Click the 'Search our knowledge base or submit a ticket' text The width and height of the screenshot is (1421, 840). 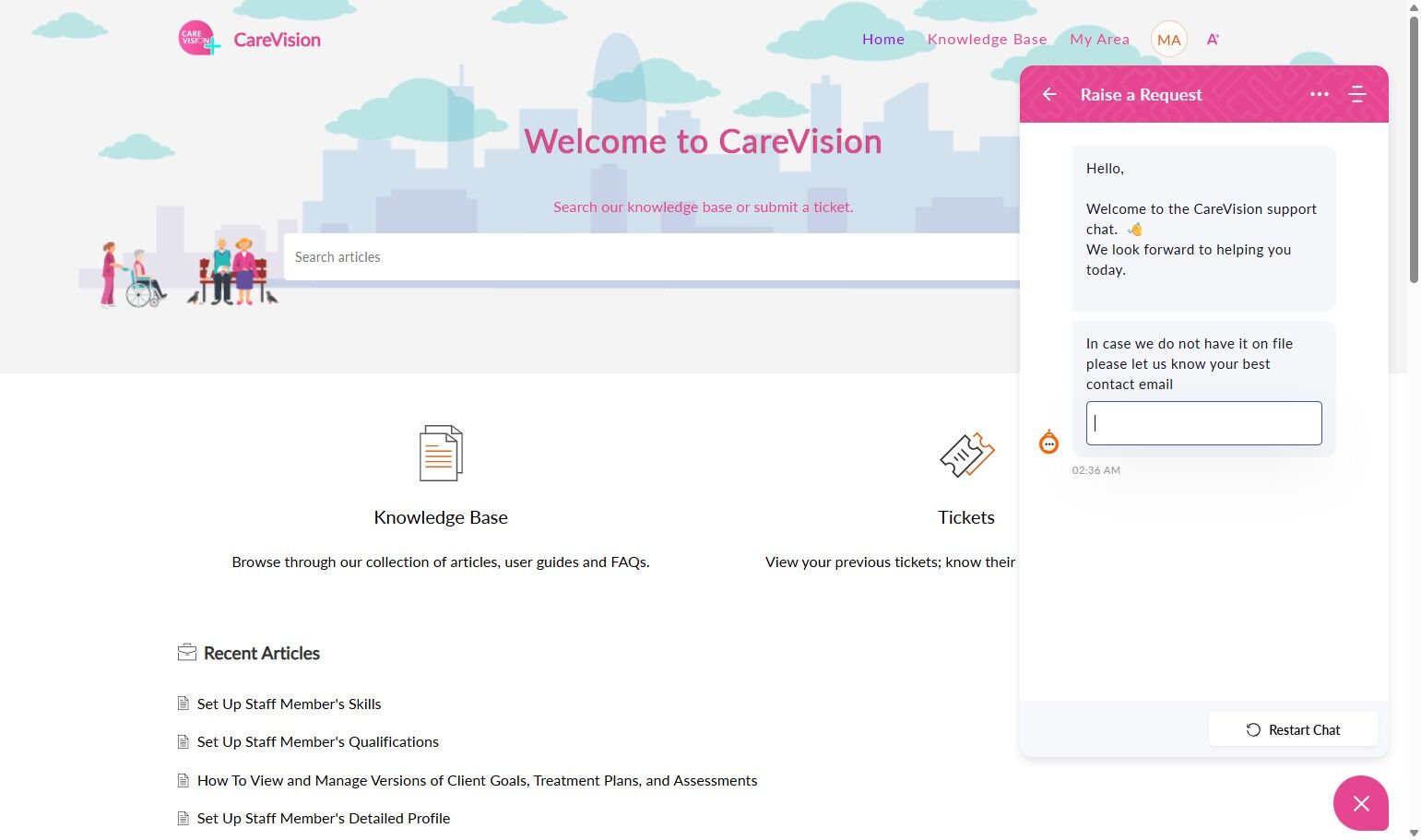[x=704, y=207]
